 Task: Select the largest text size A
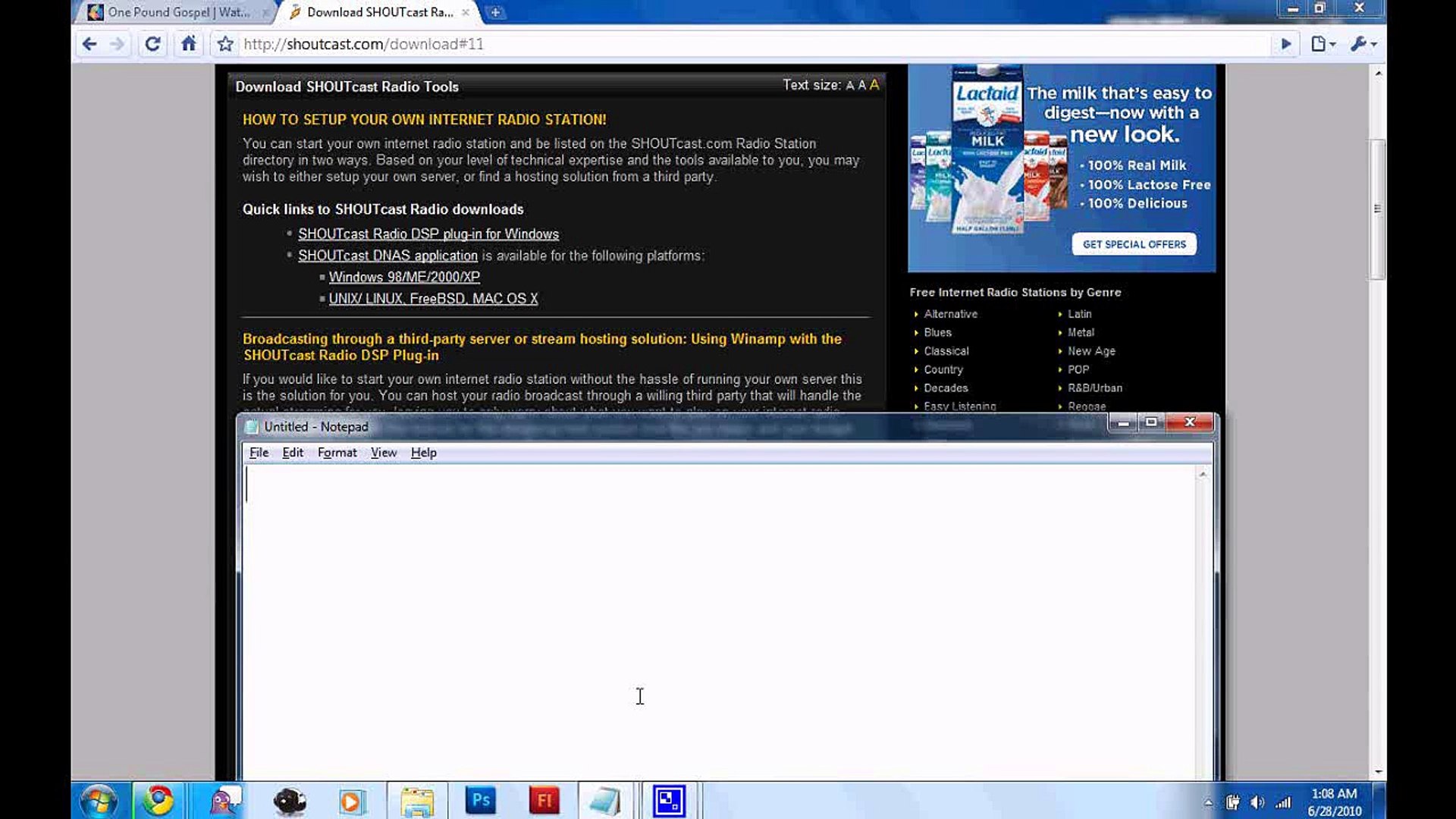(874, 85)
